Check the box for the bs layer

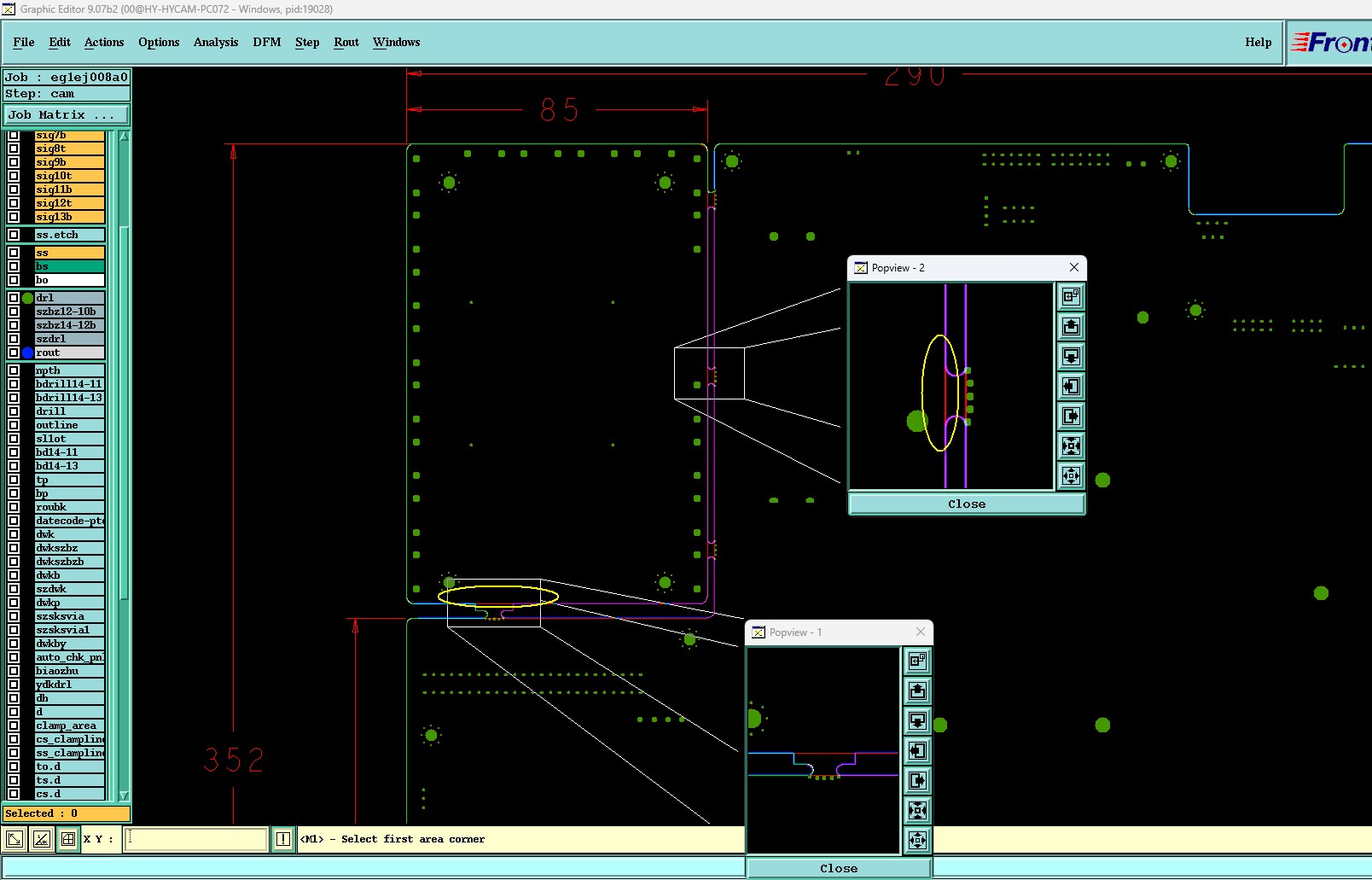[x=14, y=266]
